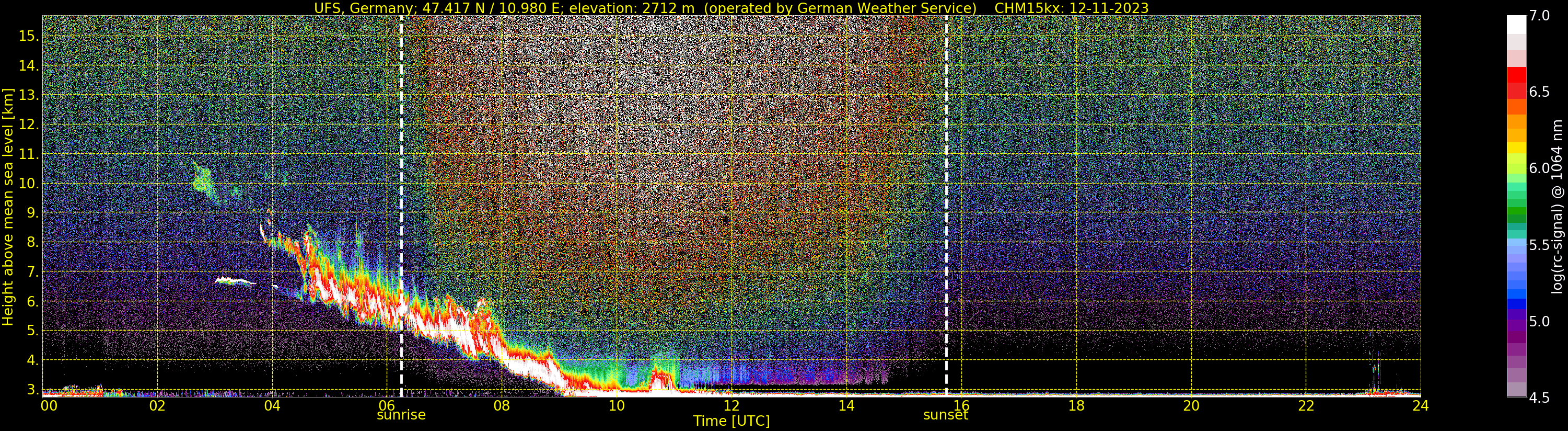Click the '12' time tick label

pyautogui.click(x=731, y=405)
